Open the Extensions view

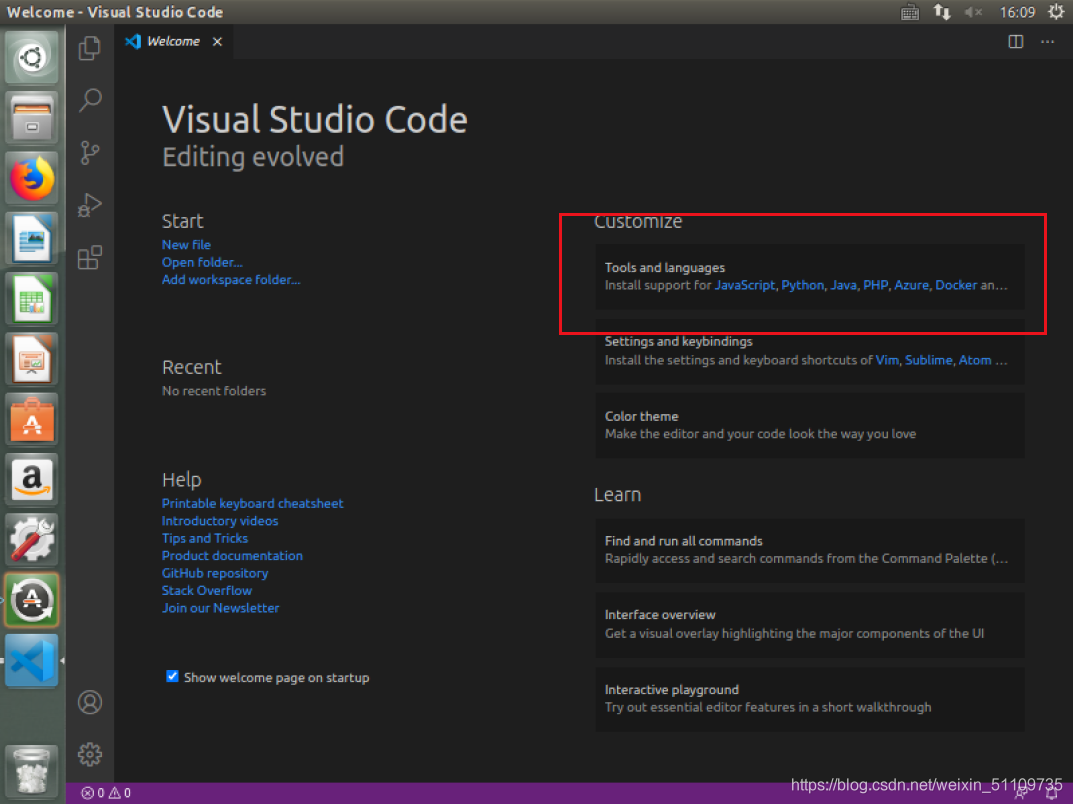pyautogui.click(x=90, y=258)
